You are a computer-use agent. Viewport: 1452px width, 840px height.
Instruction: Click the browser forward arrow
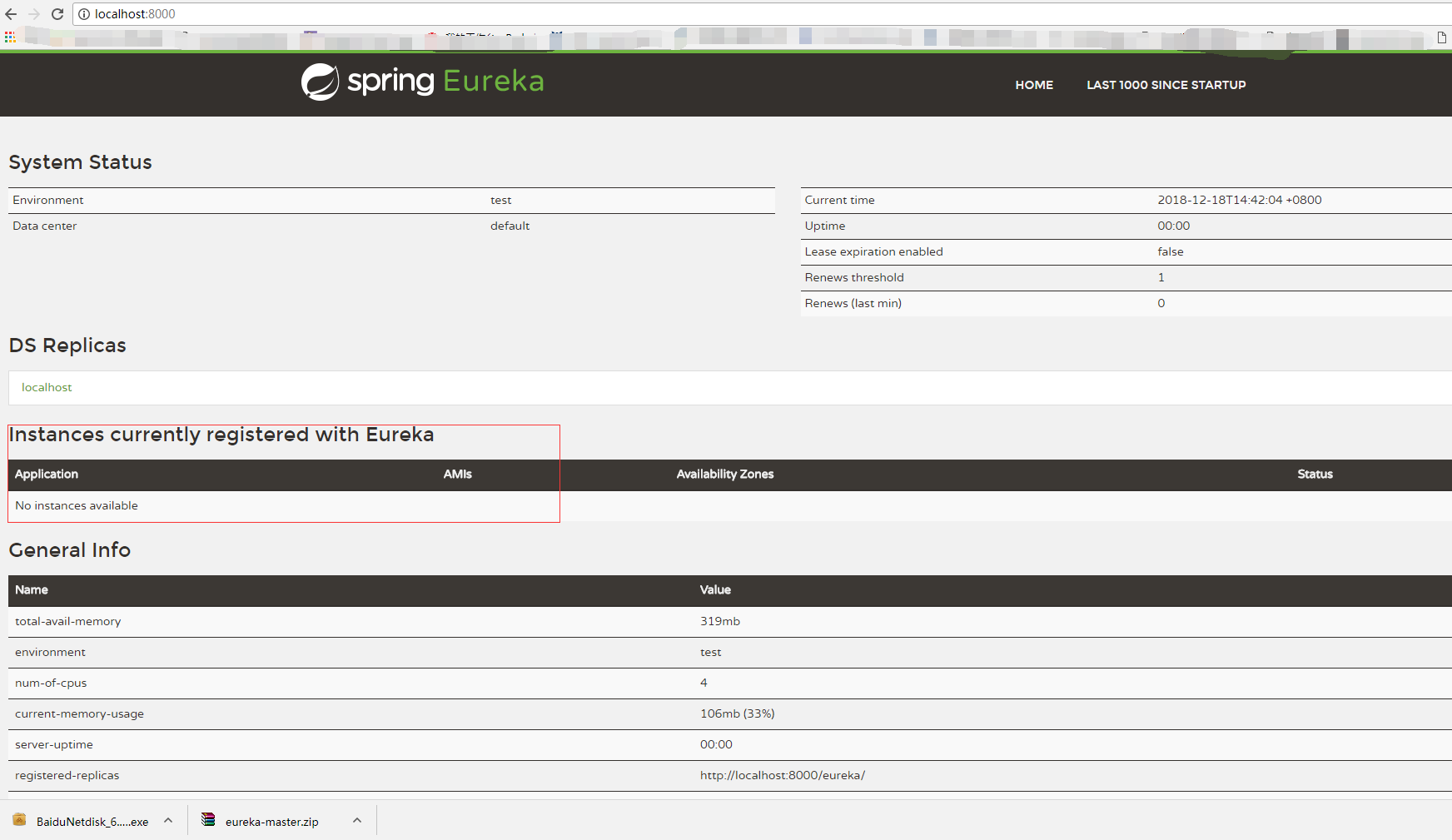[34, 14]
